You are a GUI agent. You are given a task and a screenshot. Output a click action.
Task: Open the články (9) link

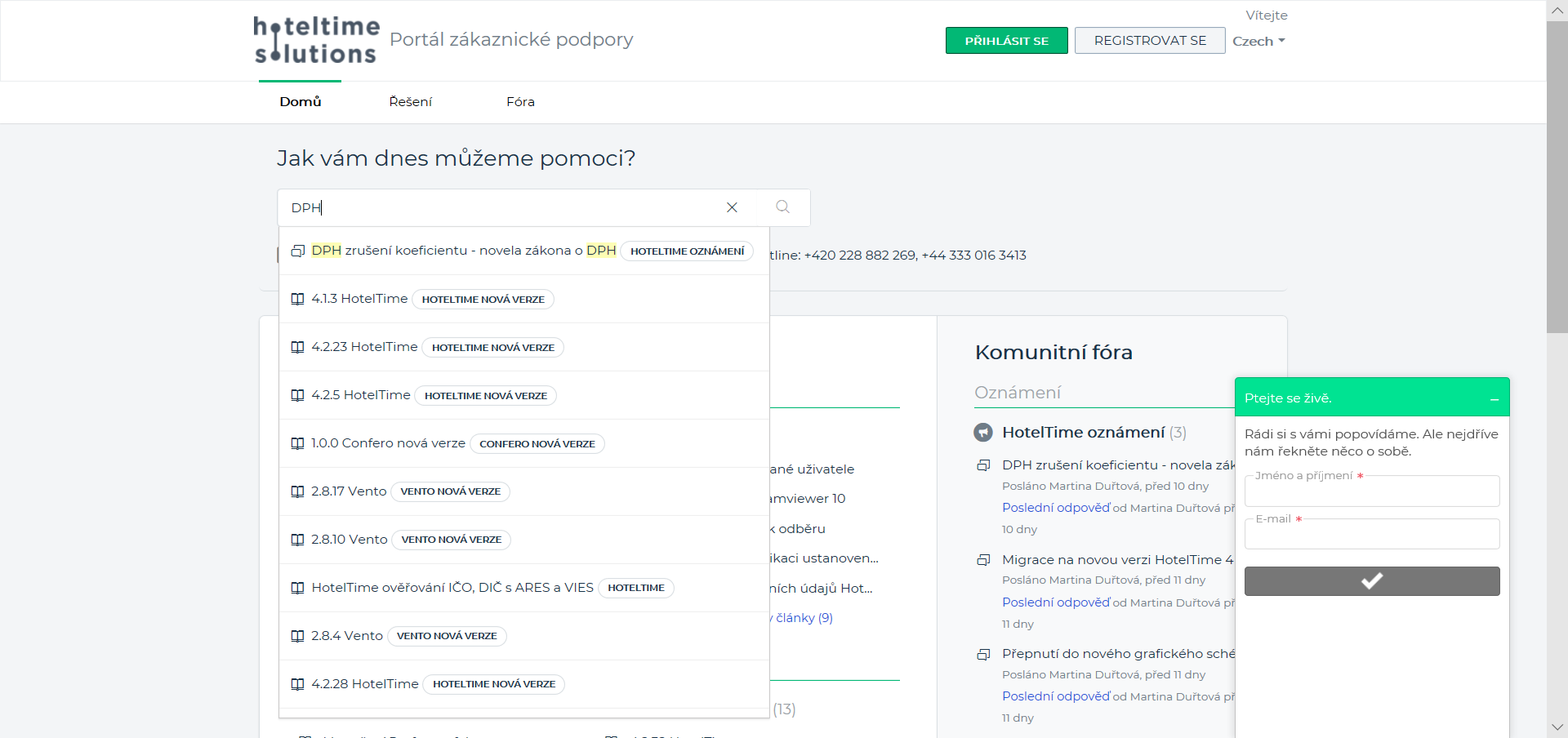tap(803, 618)
